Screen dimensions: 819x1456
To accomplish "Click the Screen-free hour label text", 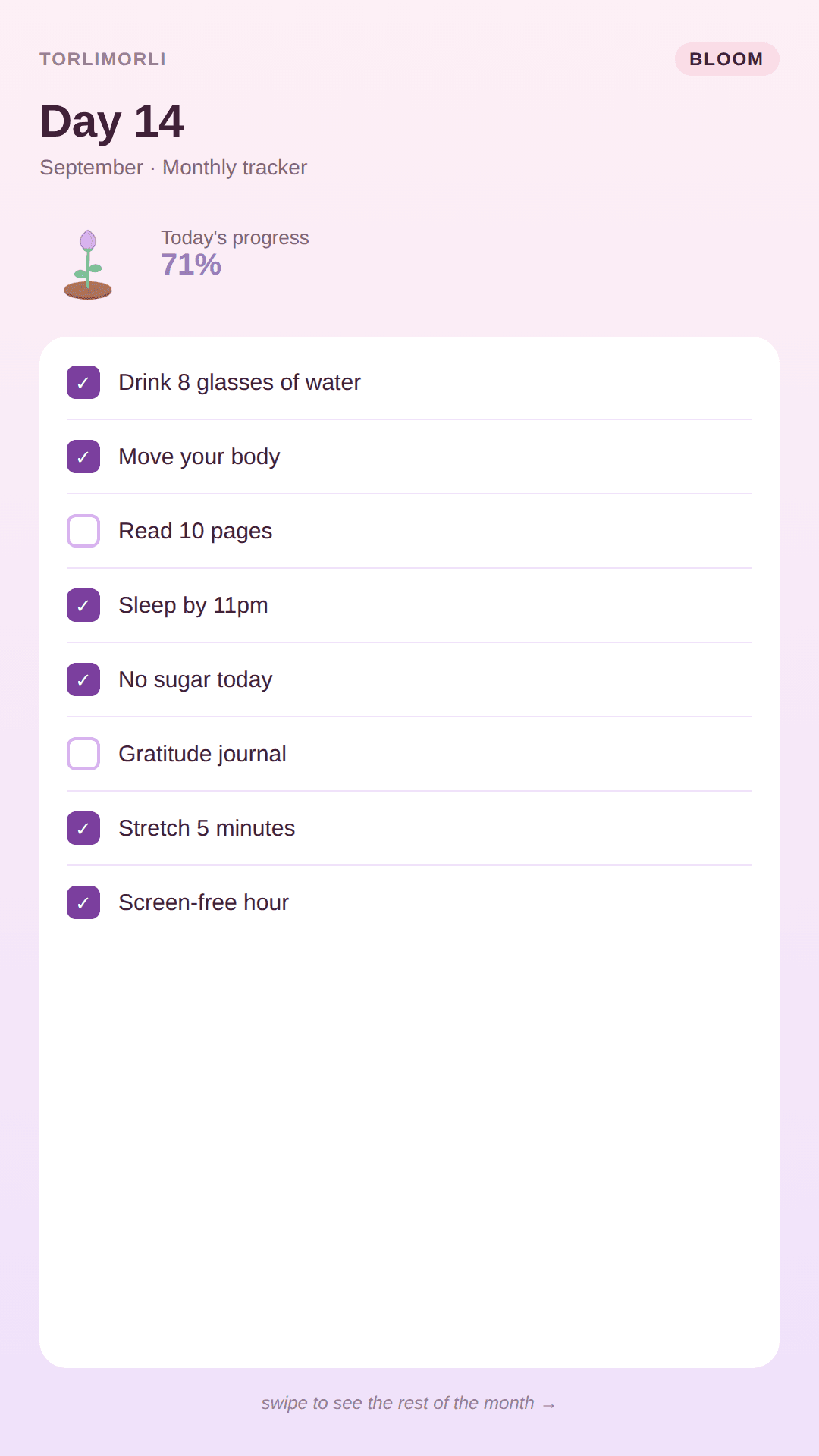I will pos(203,902).
